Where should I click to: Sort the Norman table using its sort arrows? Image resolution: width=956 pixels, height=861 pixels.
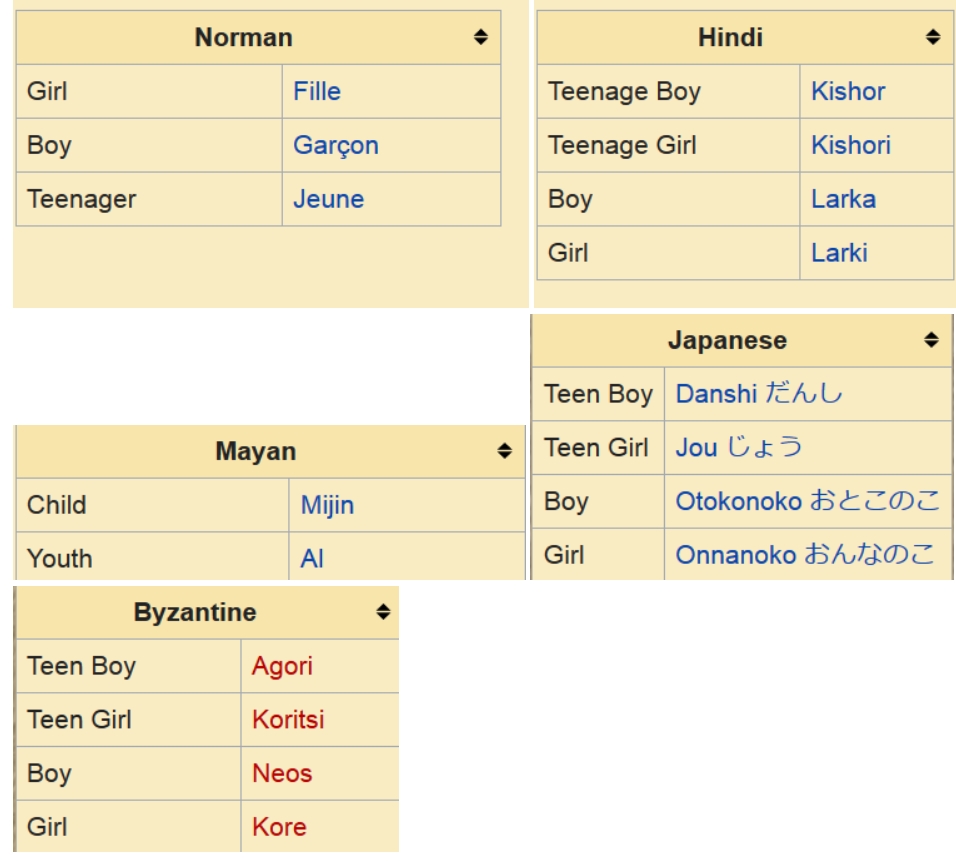(480, 37)
